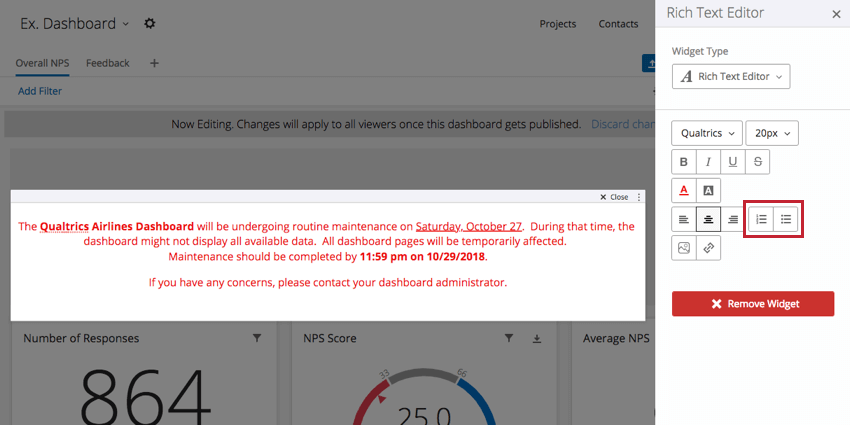Insert an image into the text
850x425 pixels.
click(684, 248)
